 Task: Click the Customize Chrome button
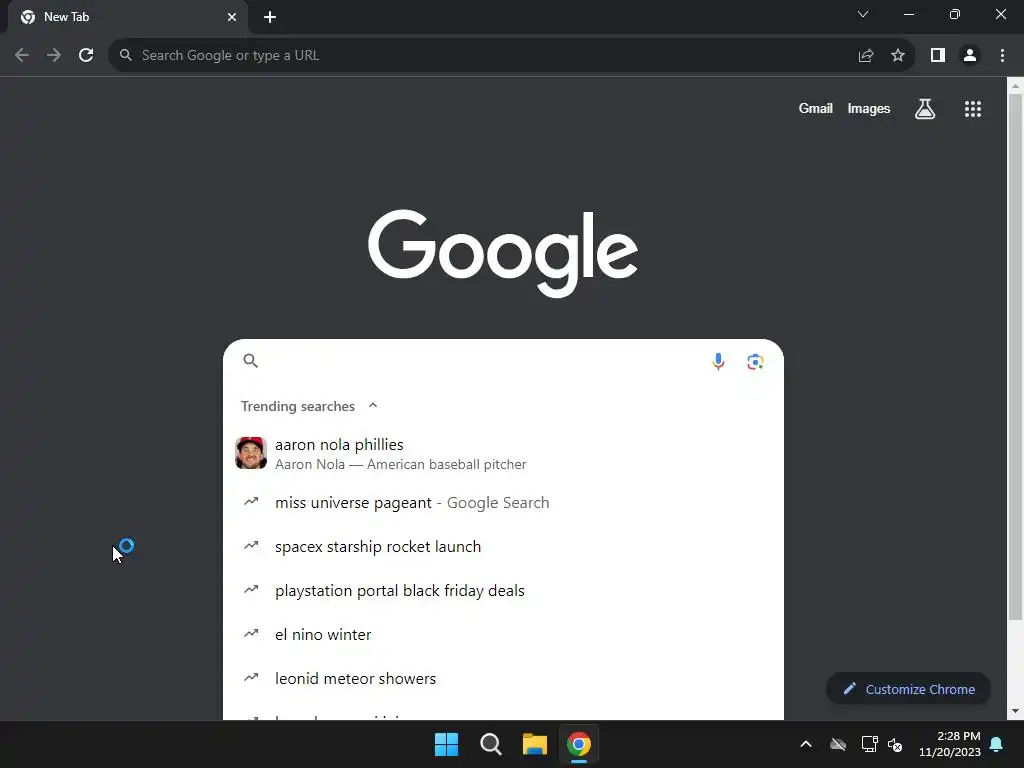908,689
